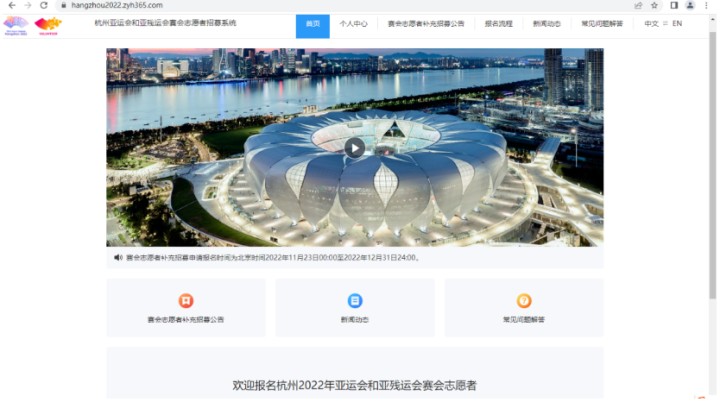
Task: Switch language to EN
Action: coord(677,23)
